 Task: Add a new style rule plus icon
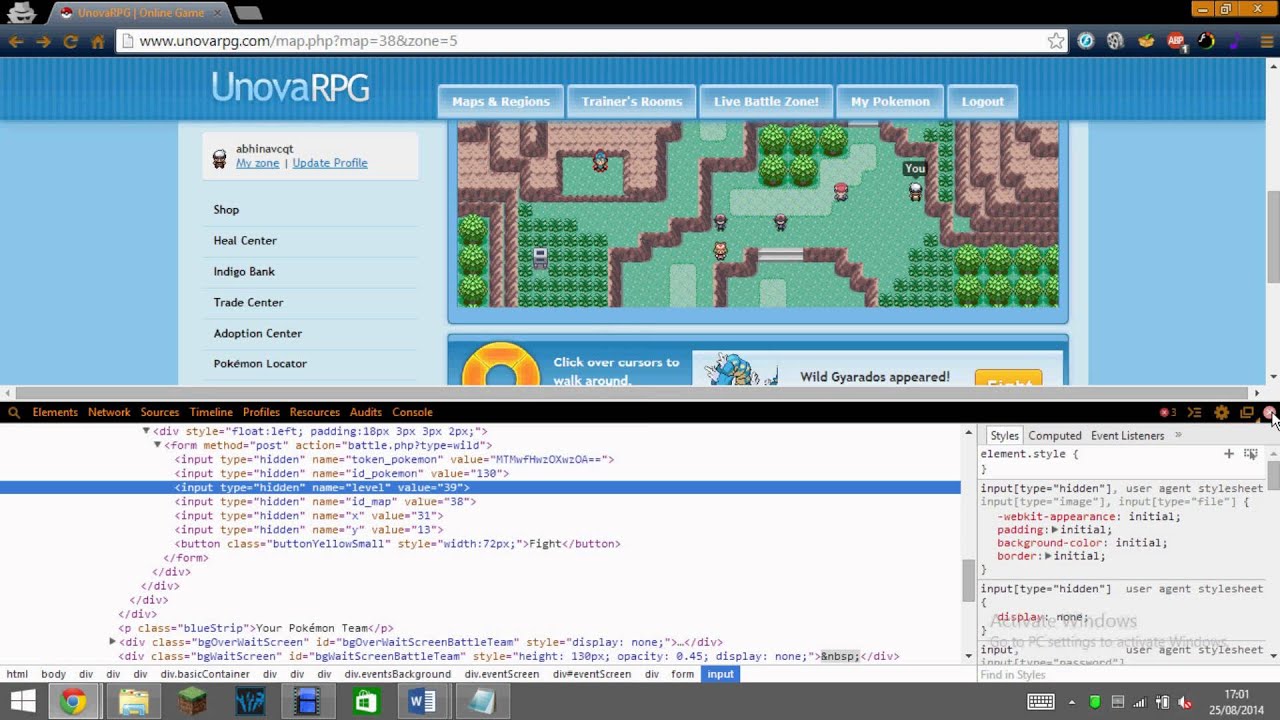(x=1229, y=454)
